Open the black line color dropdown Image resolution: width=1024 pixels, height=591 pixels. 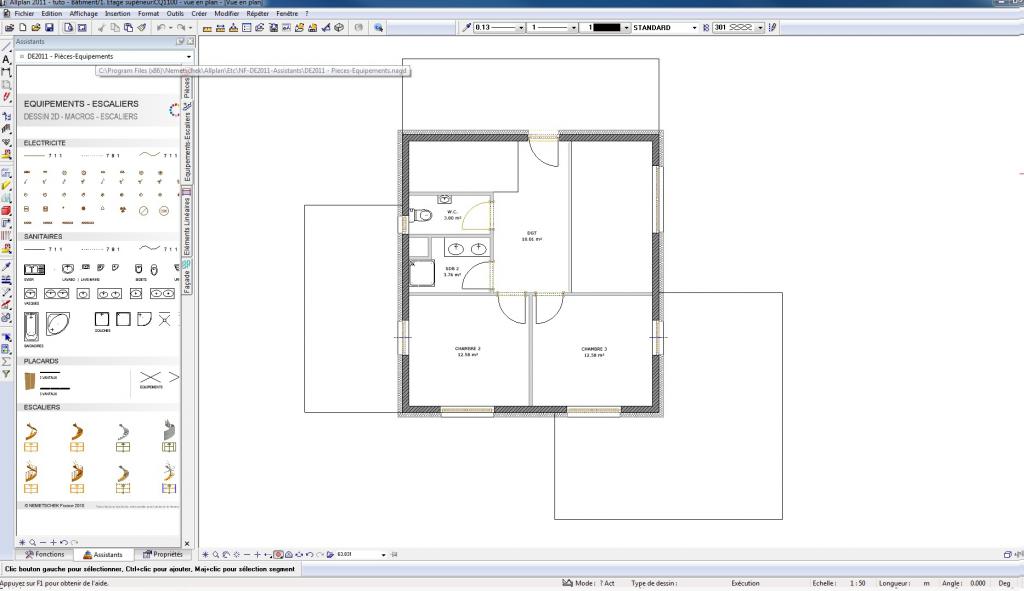(x=626, y=28)
